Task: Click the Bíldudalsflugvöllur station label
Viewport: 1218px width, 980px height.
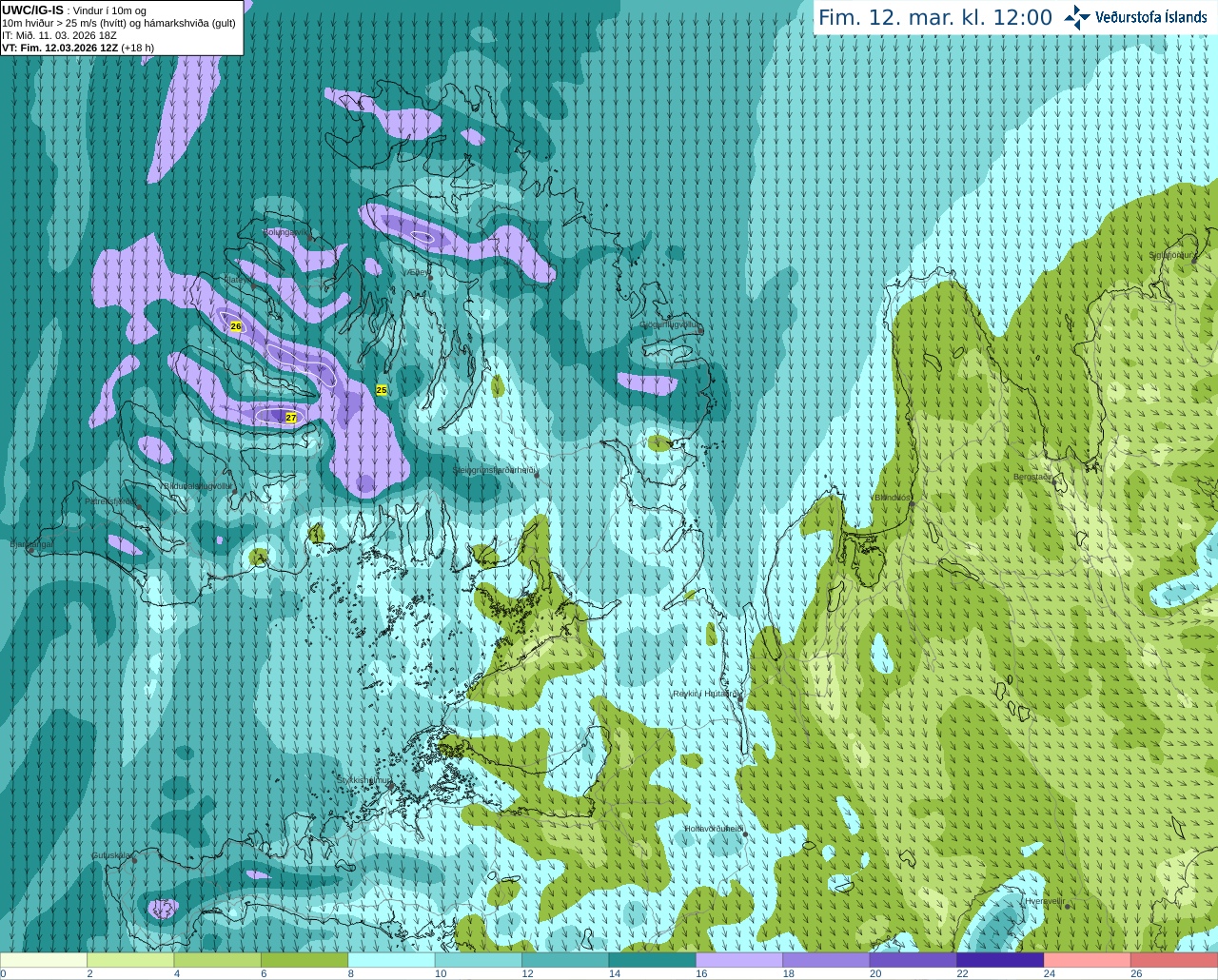Action: [198, 485]
